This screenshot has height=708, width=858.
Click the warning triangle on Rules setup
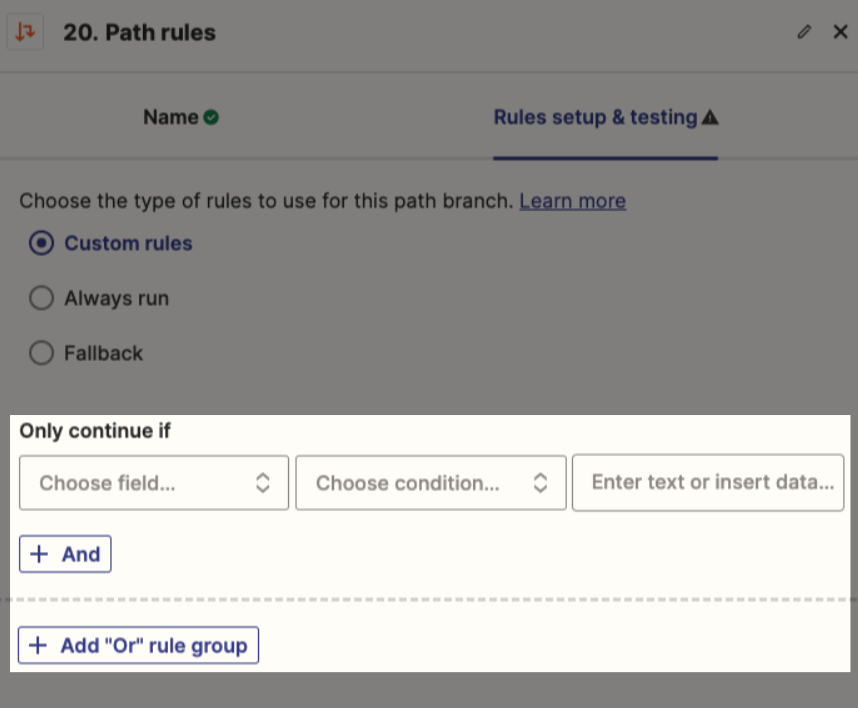click(x=710, y=117)
